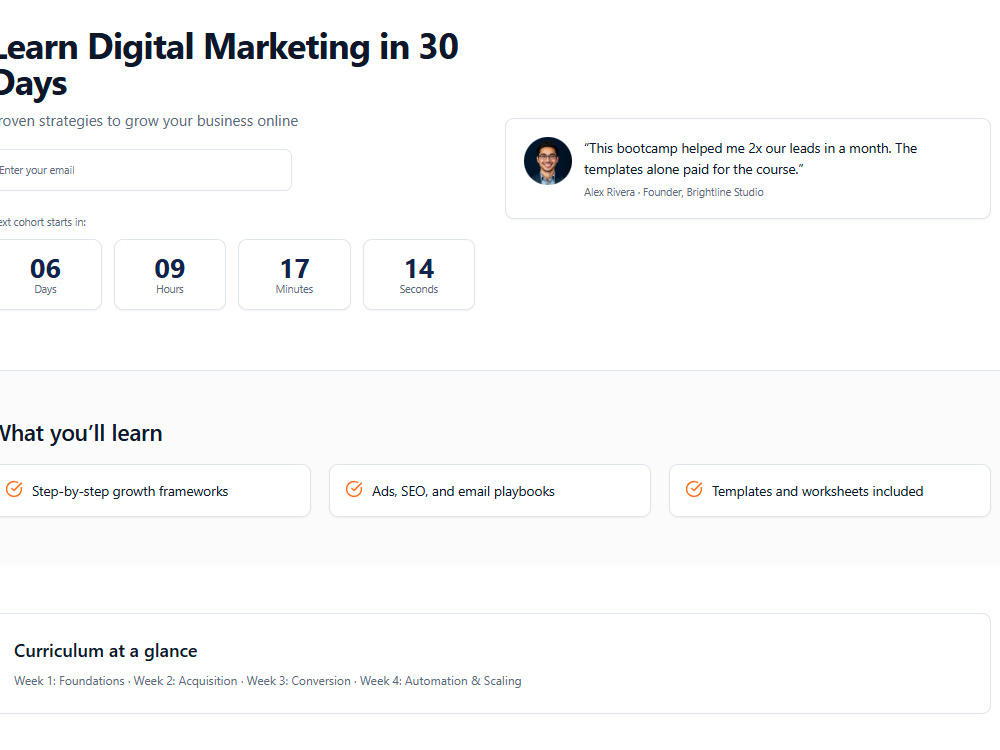Screen dimensions: 1000x750
Task: Click the testimonial quote text
Action: pyautogui.click(x=751, y=159)
